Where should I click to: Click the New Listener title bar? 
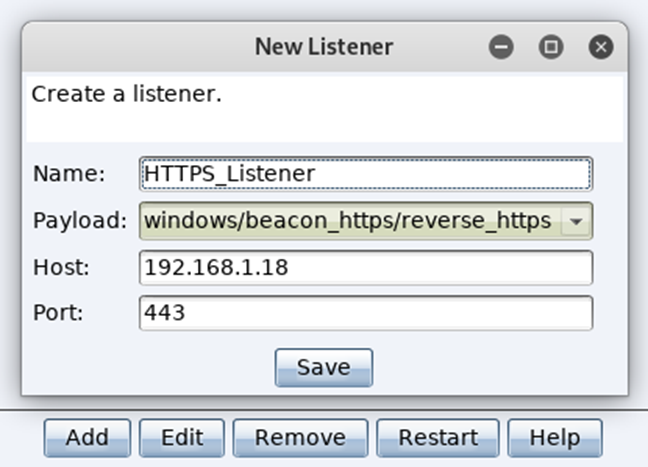click(324, 46)
